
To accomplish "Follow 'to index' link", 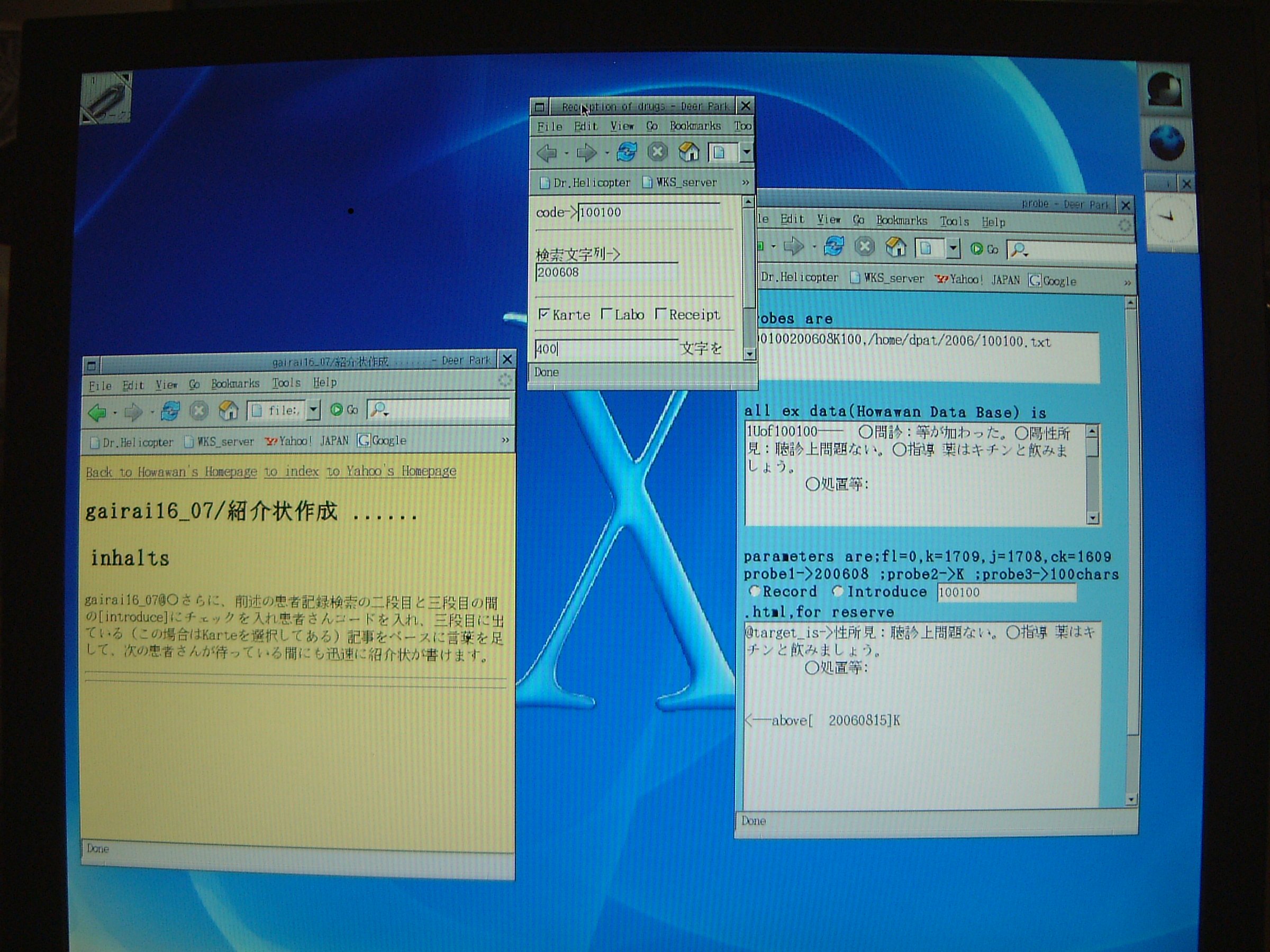I will point(291,471).
